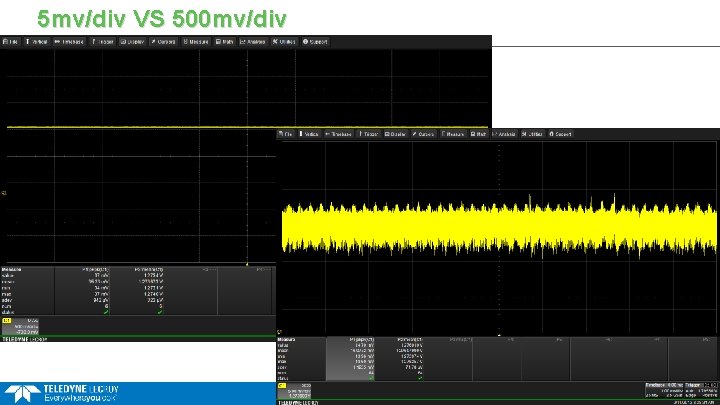Open Display menu in left oscilloscope window
The height and width of the screenshot is (405, 720).
pyautogui.click(x=132, y=42)
